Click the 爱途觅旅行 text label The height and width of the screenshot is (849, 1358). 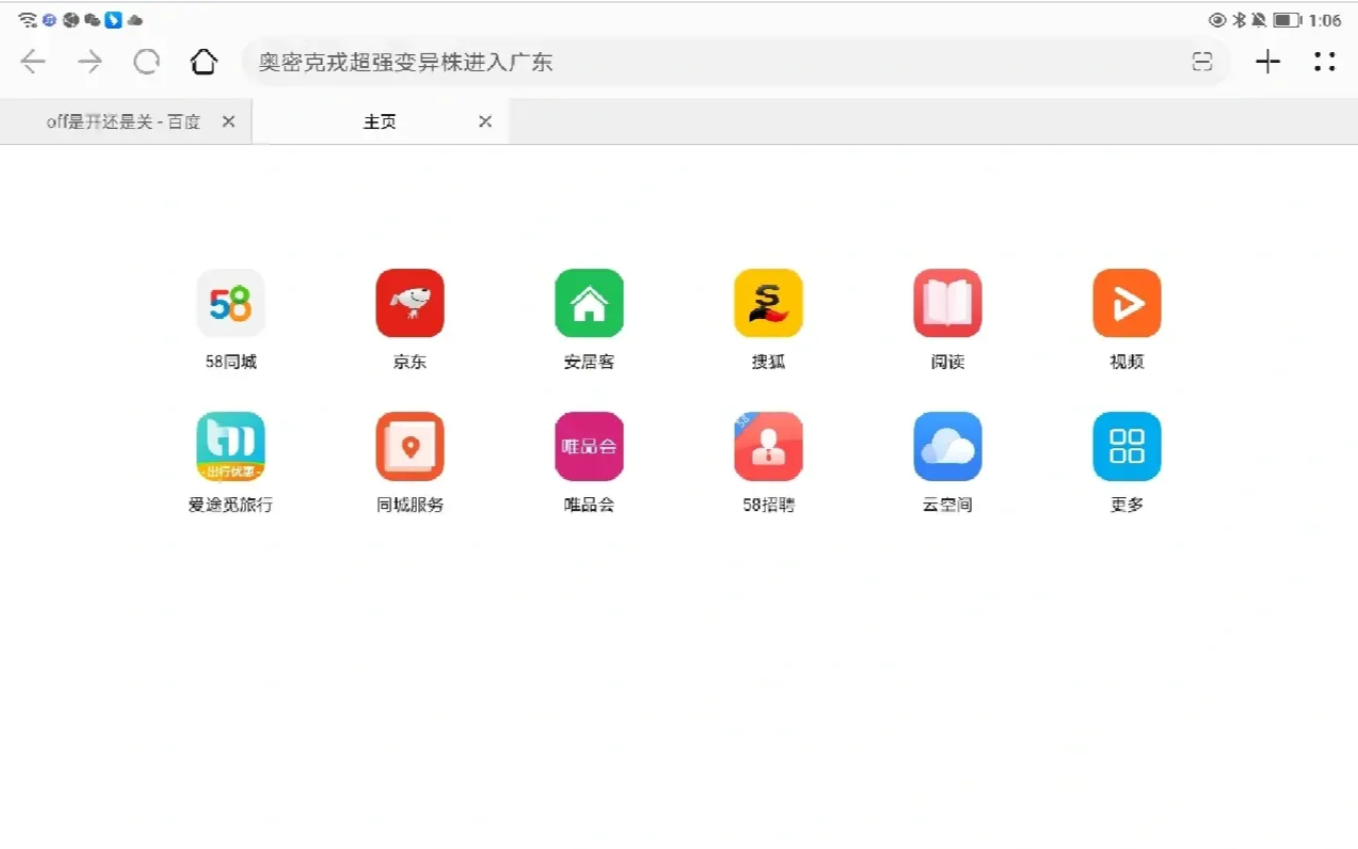point(231,505)
